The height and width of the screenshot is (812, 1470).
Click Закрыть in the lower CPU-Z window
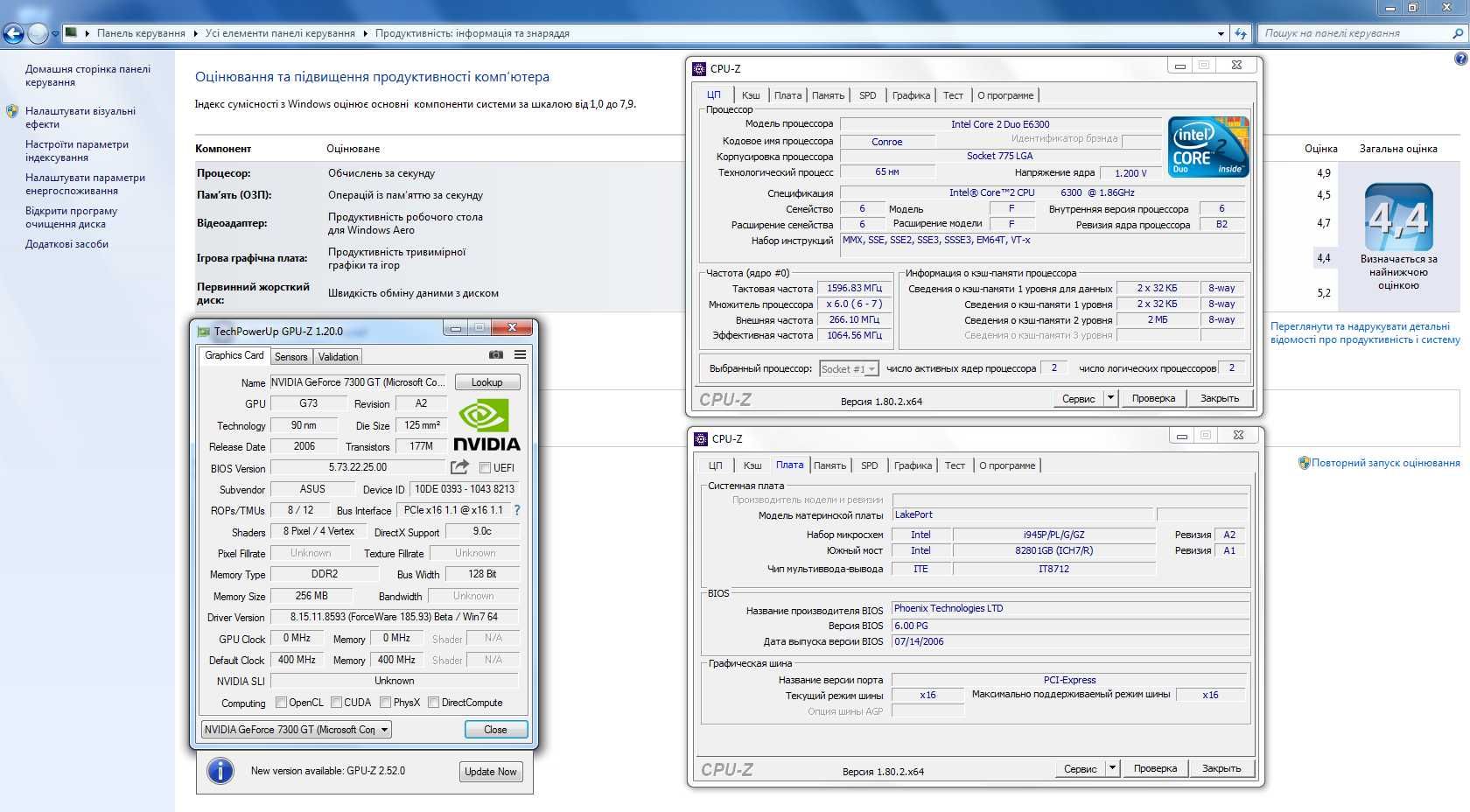pyautogui.click(x=1221, y=768)
